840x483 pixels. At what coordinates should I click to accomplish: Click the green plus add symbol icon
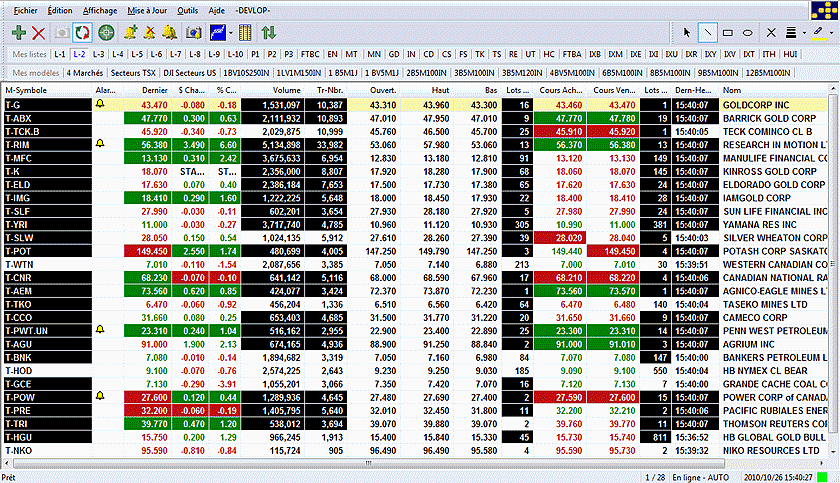(18, 32)
